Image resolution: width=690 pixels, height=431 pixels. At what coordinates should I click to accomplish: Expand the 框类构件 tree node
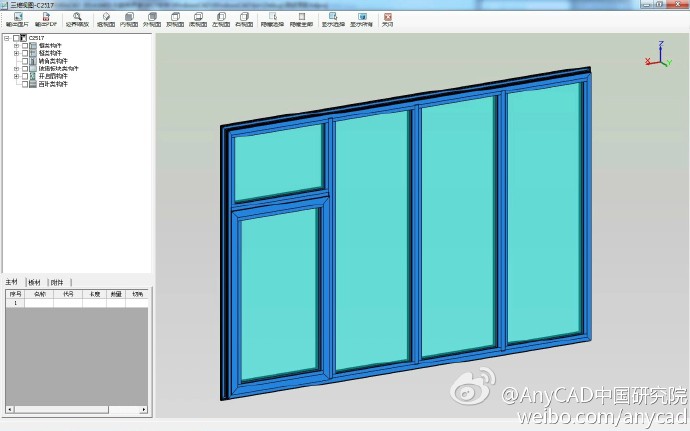[16, 46]
